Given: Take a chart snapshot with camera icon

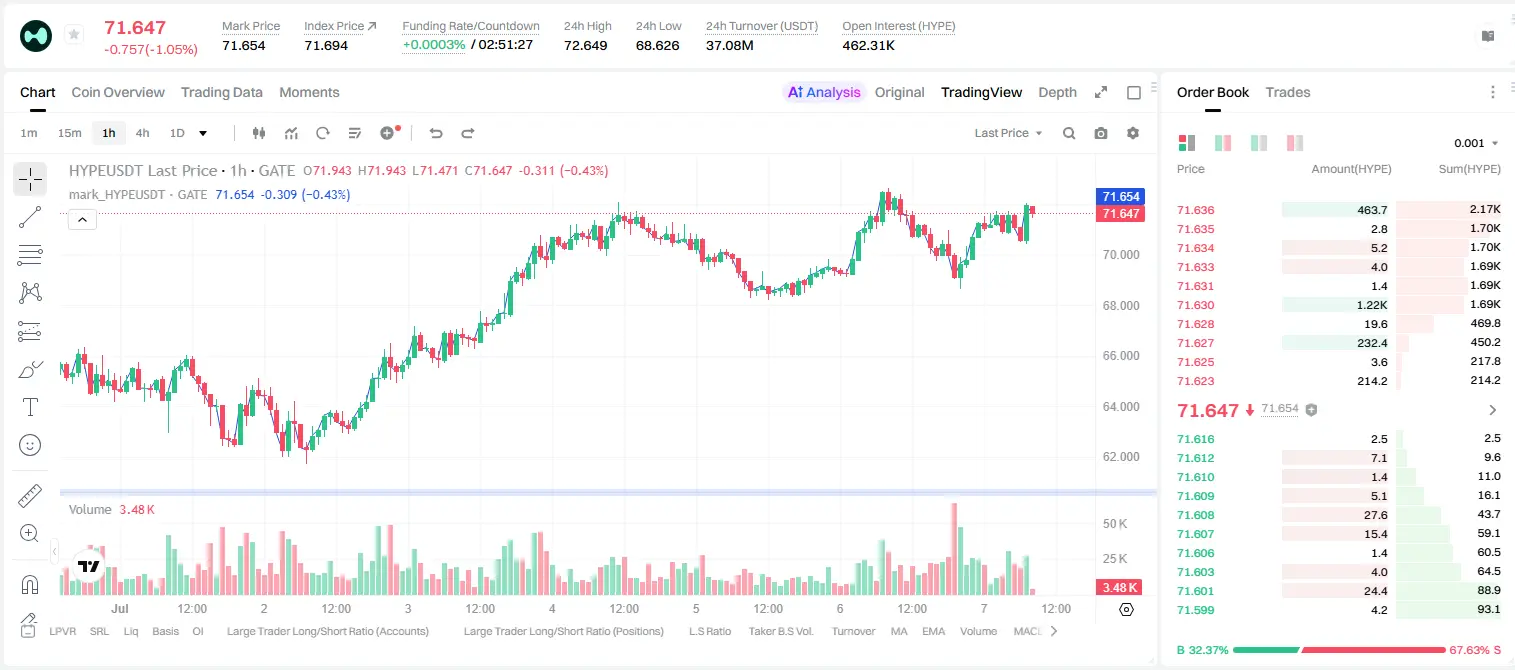Looking at the screenshot, I should tap(1101, 133).
